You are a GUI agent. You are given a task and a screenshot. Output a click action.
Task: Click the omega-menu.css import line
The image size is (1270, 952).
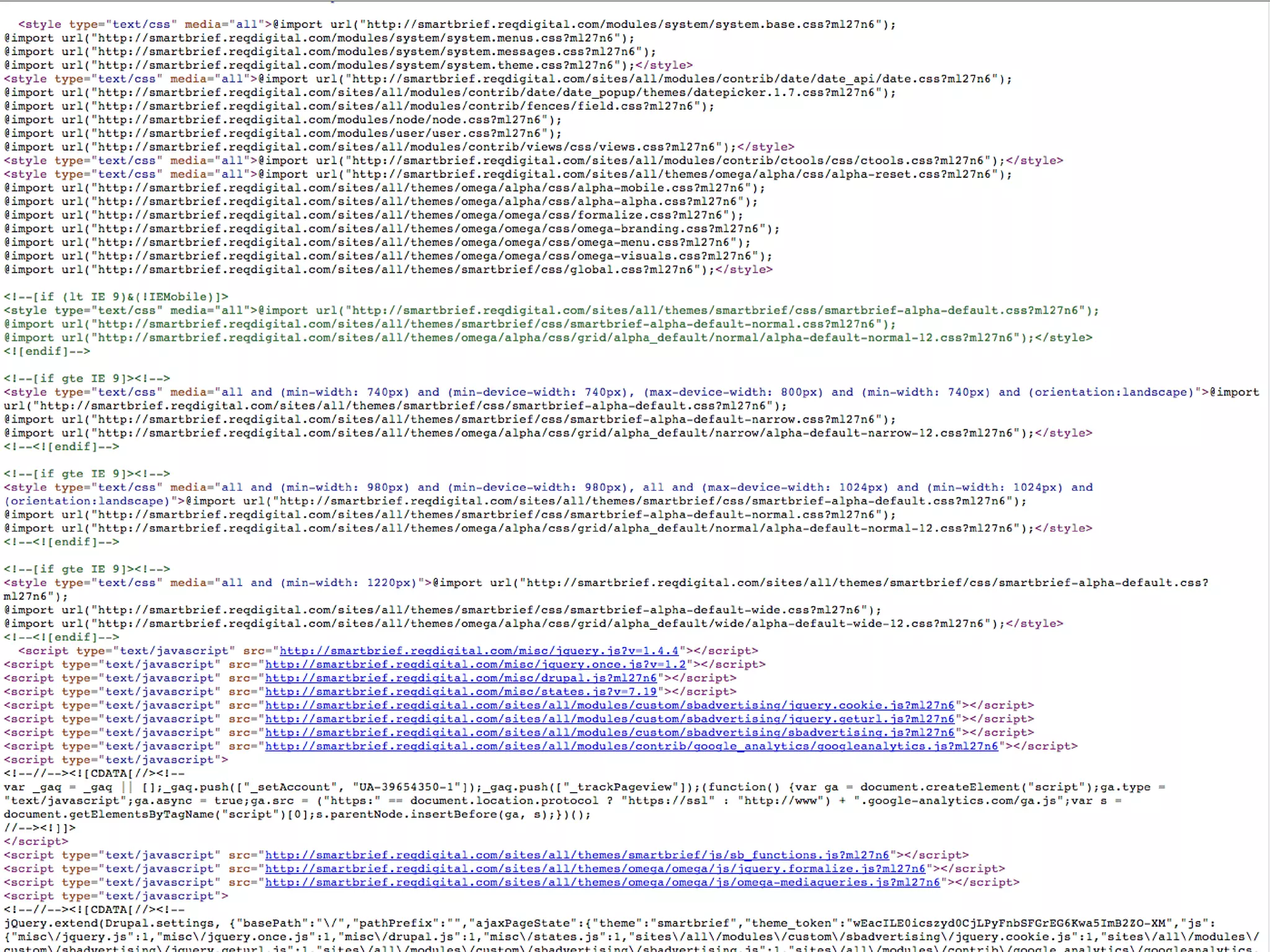377,243
